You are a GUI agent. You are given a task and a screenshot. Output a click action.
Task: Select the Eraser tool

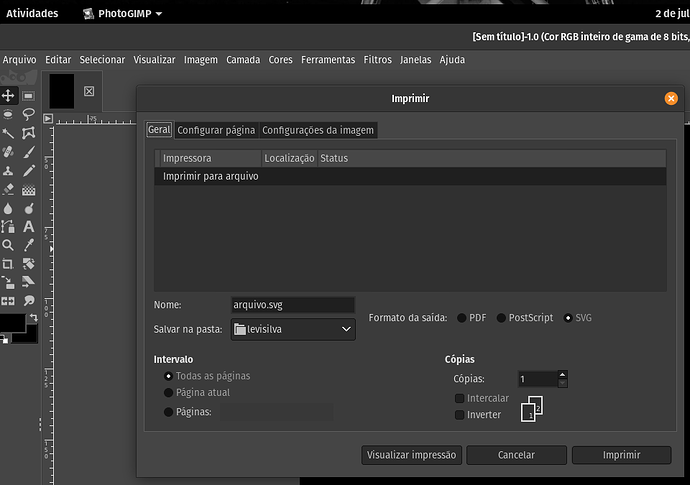(x=8, y=190)
